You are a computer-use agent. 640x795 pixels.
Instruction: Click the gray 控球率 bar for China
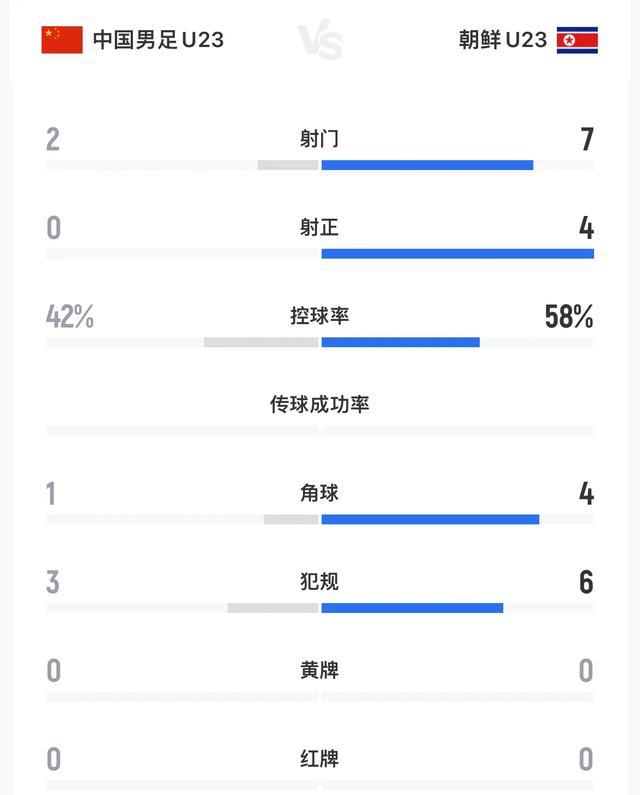click(x=261, y=342)
